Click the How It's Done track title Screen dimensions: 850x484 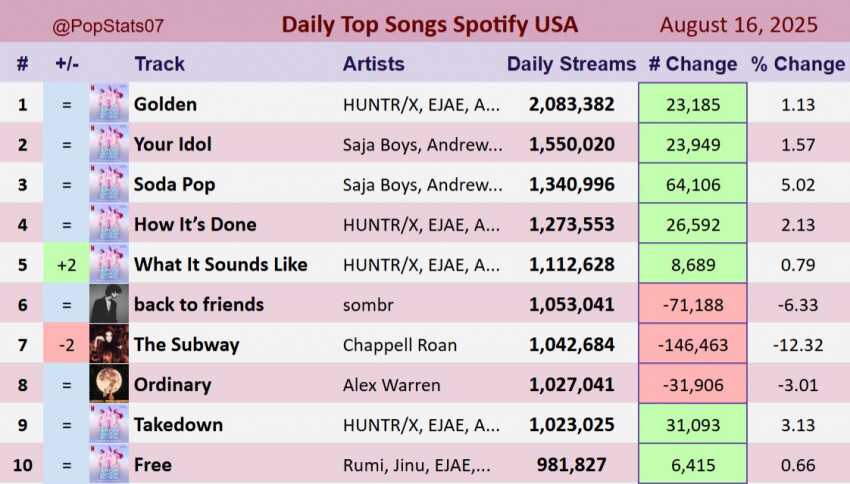[195, 224]
